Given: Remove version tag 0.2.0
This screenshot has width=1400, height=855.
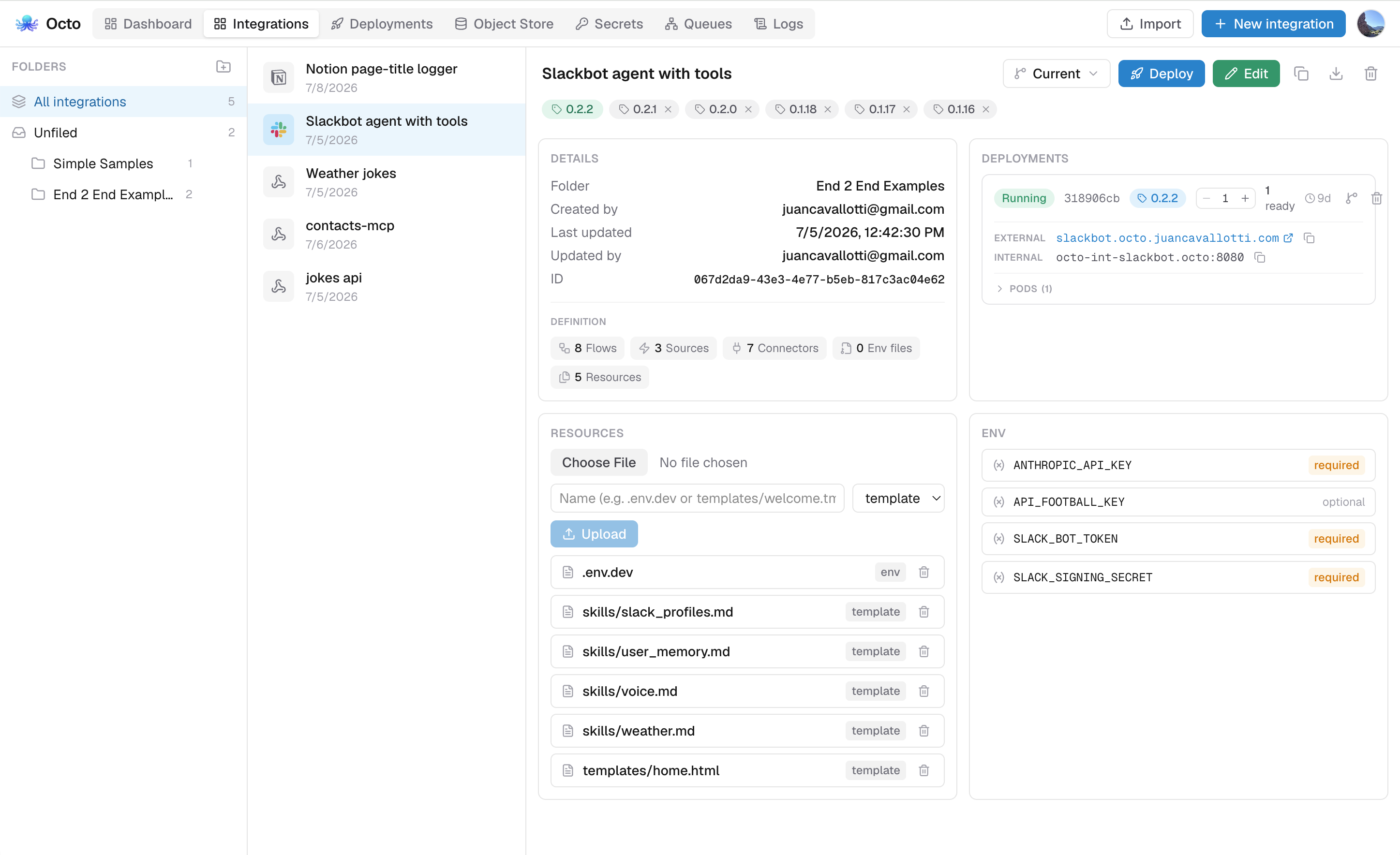Looking at the screenshot, I should coord(748,109).
